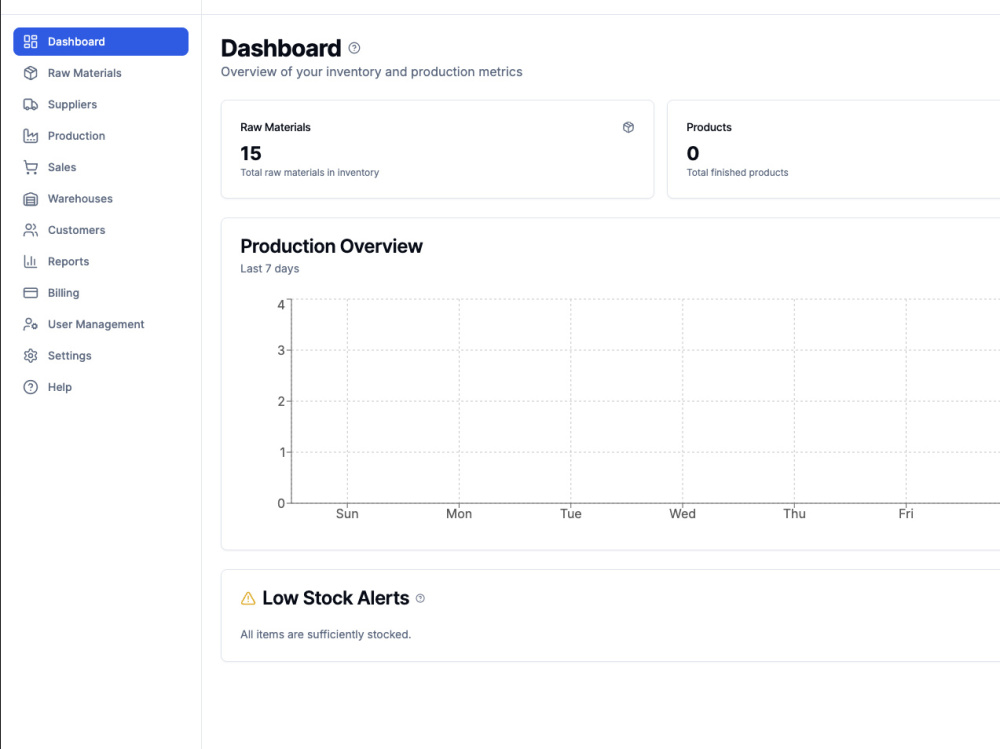Open Settings label in sidebar

pyautogui.click(x=70, y=355)
